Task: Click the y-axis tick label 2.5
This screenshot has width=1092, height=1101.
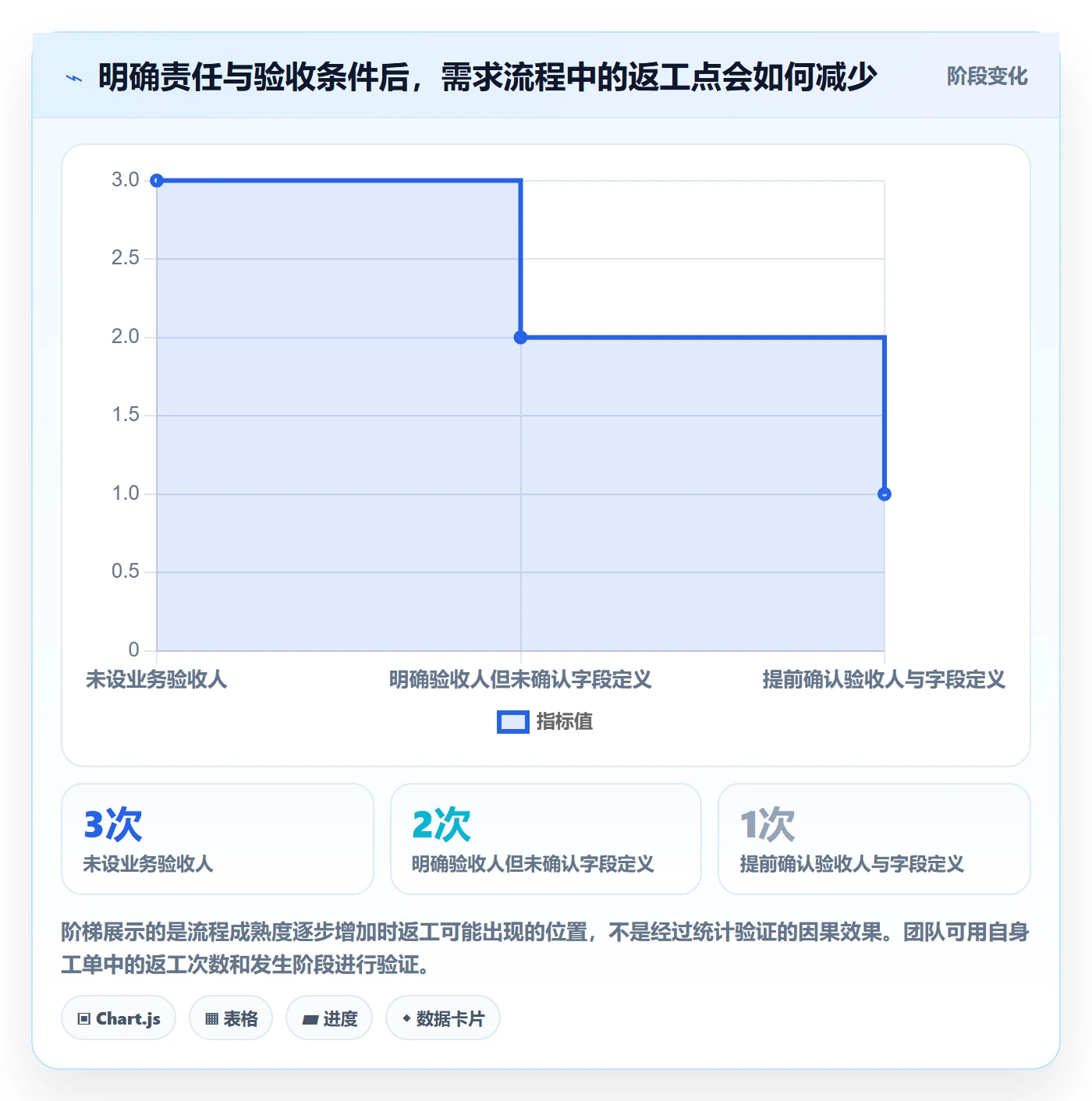Action: [x=126, y=258]
